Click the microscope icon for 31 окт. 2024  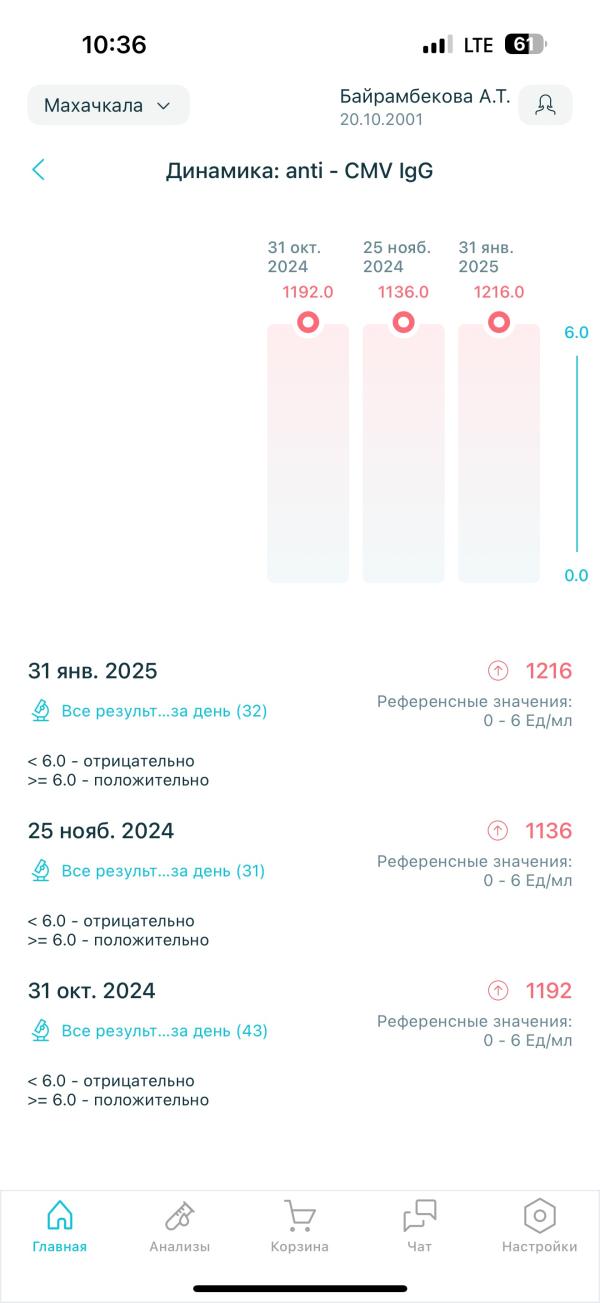41,1031
